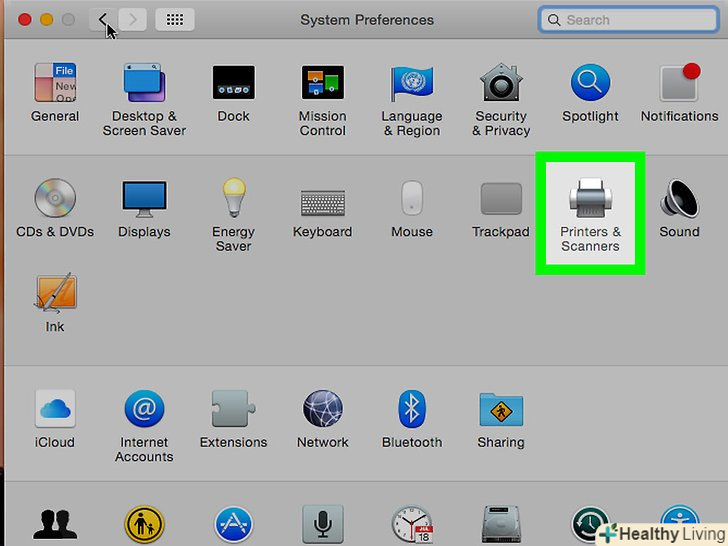Open iCloud preferences

coord(55,419)
